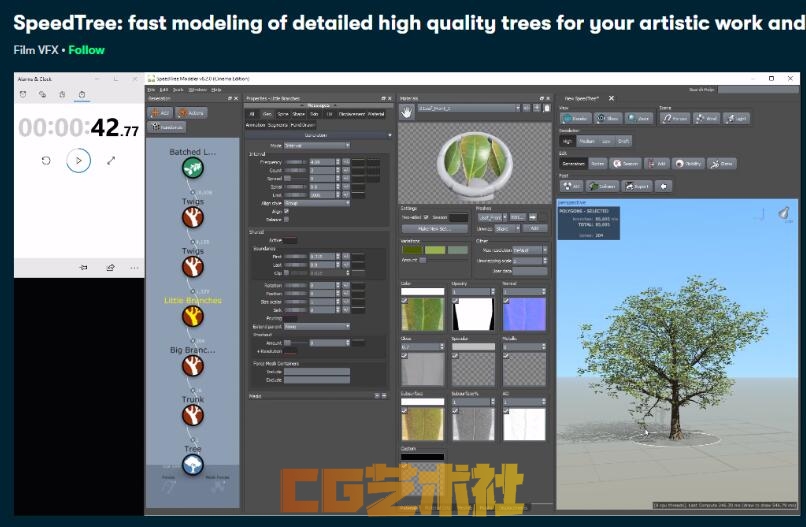This screenshot has height=527, width=806.
Task: Click the Add generator button
Action: (x=160, y=113)
